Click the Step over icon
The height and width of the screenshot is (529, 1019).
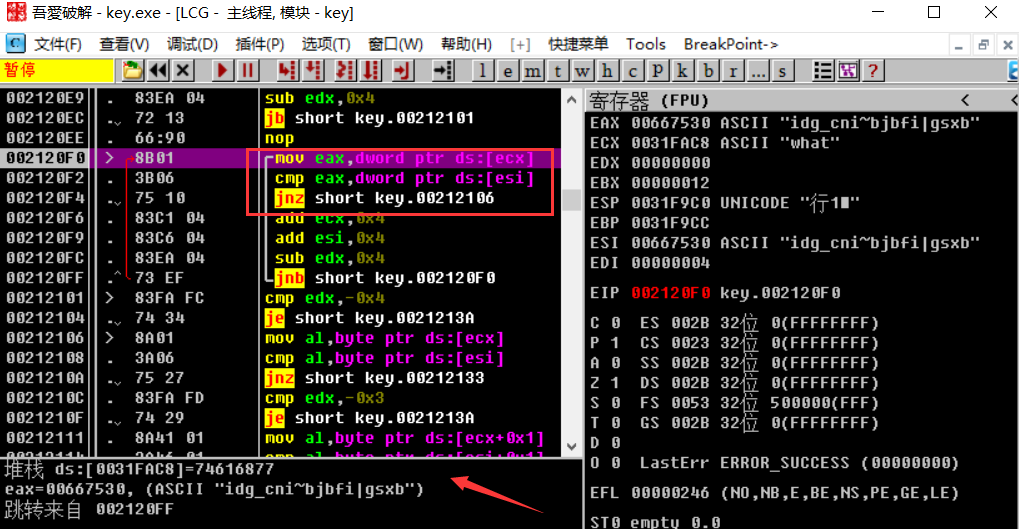click(x=313, y=70)
